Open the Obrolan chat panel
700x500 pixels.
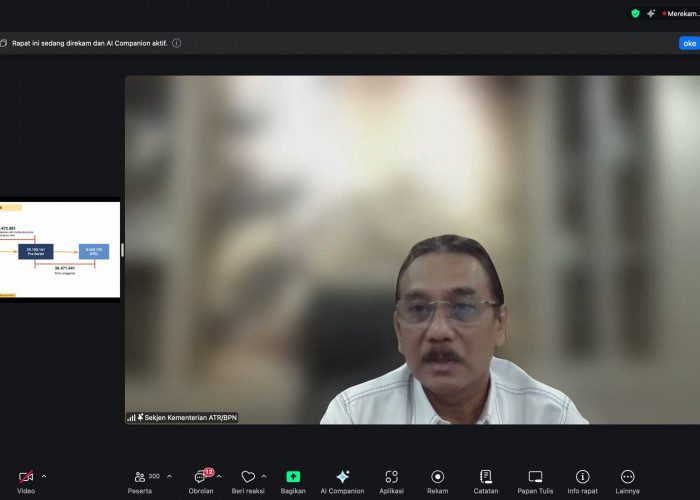pyautogui.click(x=202, y=477)
